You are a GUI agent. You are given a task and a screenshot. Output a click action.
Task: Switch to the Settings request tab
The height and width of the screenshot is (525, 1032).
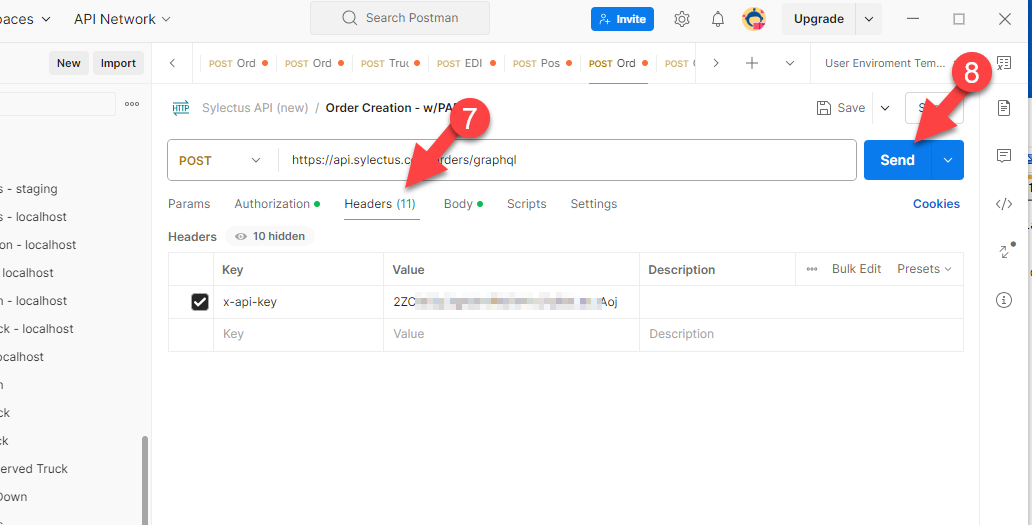tap(594, 204)
